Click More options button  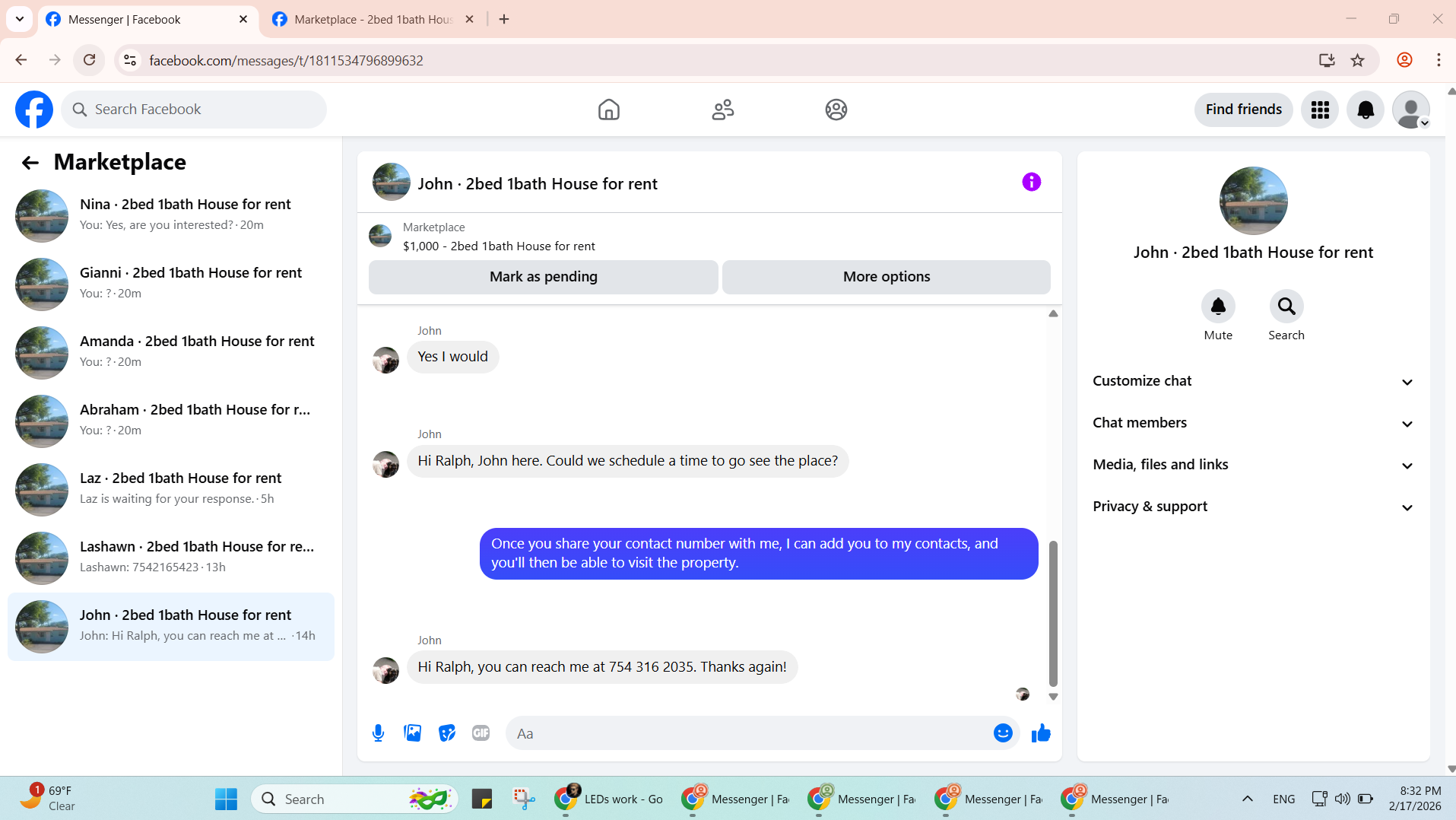(x=886, y=277)
